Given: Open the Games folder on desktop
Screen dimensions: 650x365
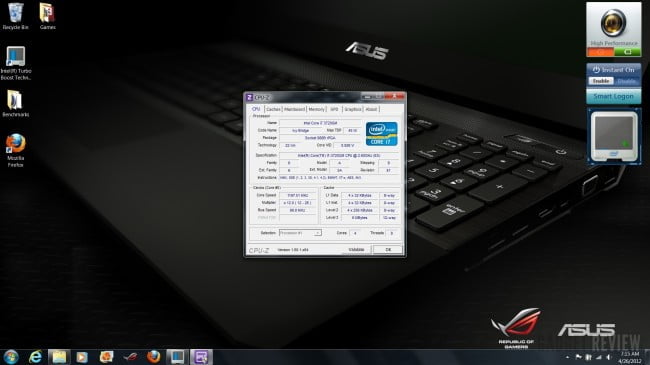Looking at the screenshot, I should [x=47, y=16].
